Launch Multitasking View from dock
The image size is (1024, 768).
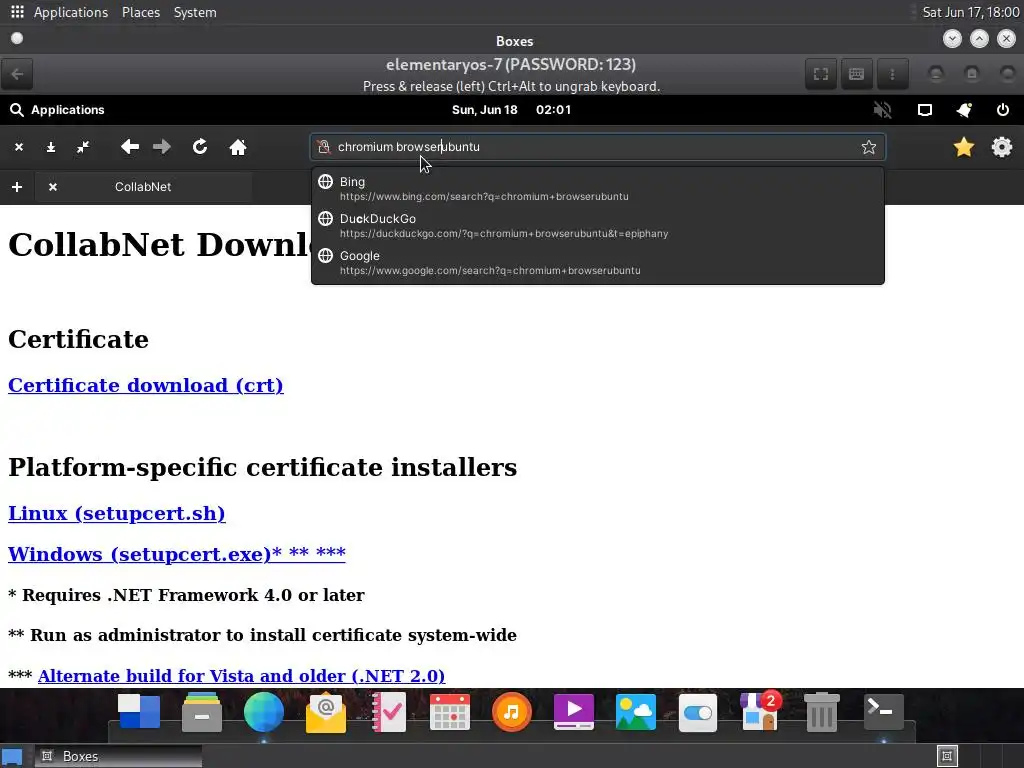(x=139, y=712)
